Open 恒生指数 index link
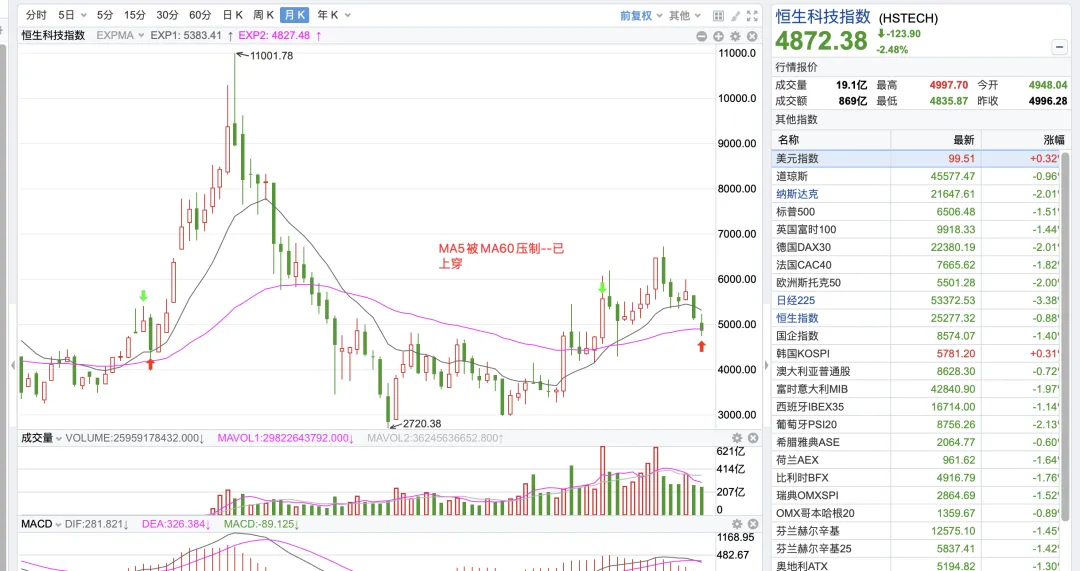Viewport: 1080px width, 571px height. tap(797, 318)
